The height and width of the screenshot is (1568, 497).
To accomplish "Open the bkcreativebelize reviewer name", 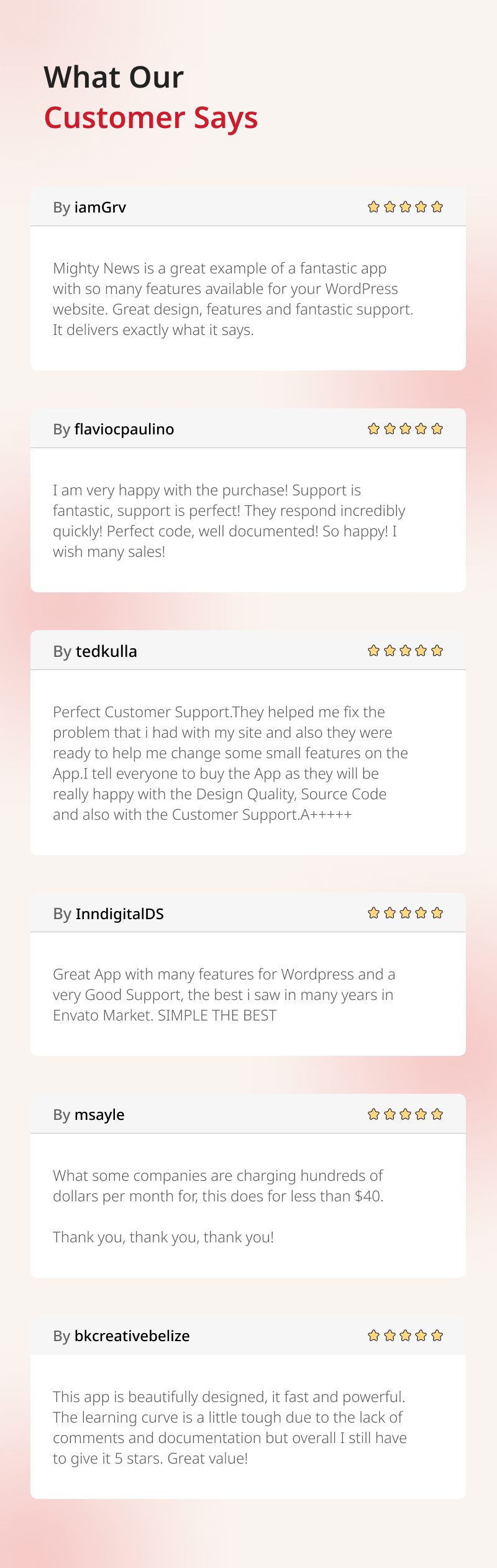I will coord(132,1336).
